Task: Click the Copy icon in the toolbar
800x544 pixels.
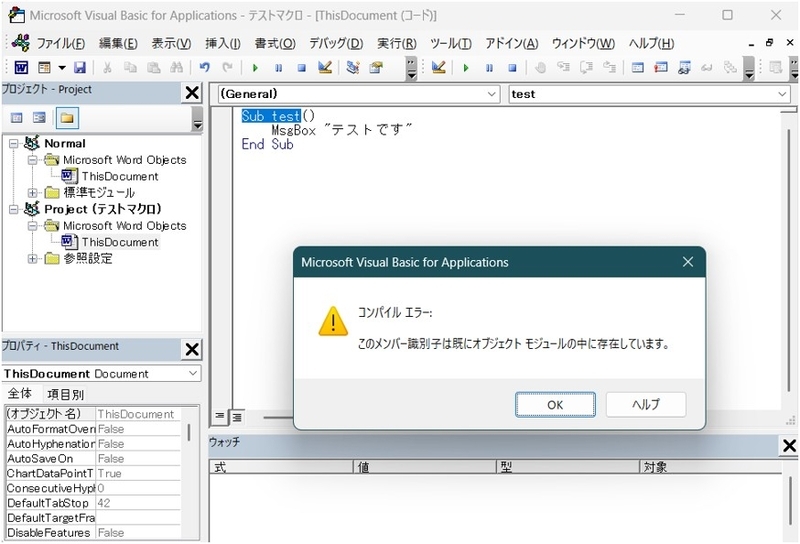Action: (x=131, y=67)
